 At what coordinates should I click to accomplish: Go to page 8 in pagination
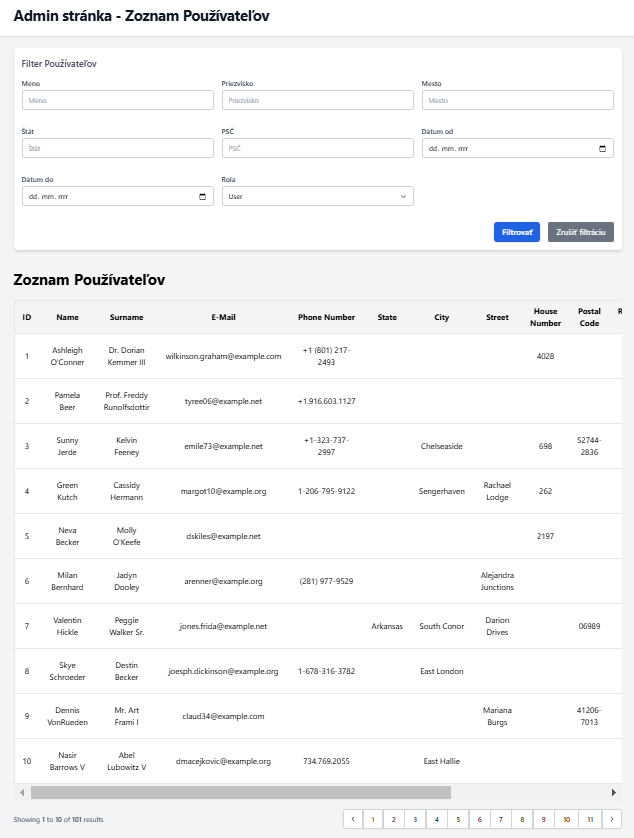tap(522, 819)
